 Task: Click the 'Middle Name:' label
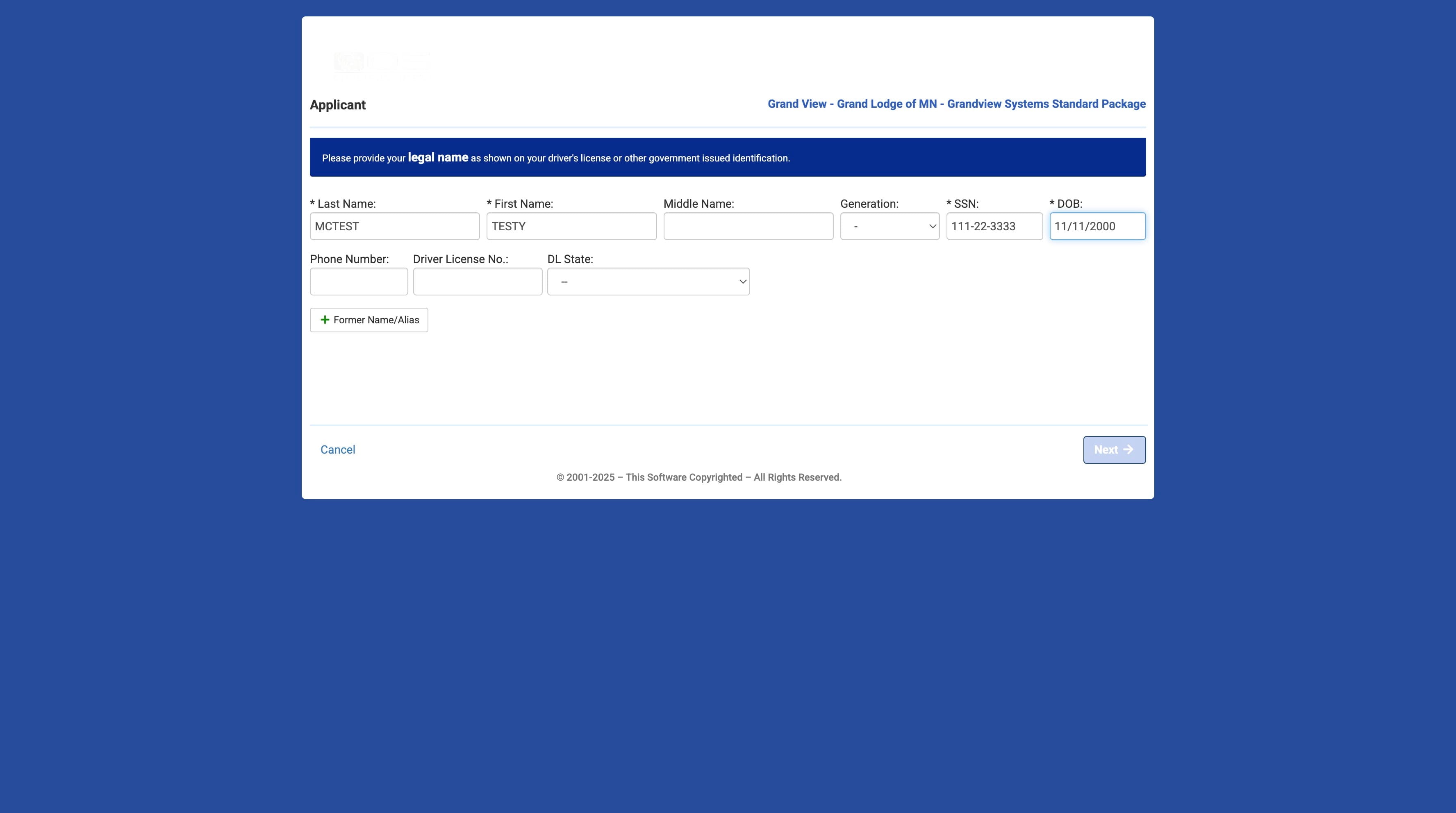coord(698,204)
